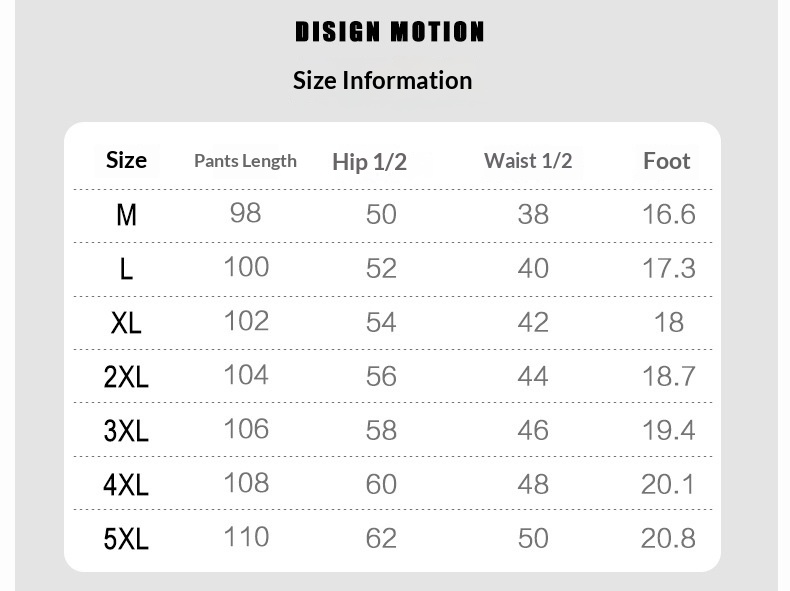Viewport: 790px width, 591px height.
Task: Select the foot value 17.3 in row L
Action: pyautogui.click(x=668, y=268)
